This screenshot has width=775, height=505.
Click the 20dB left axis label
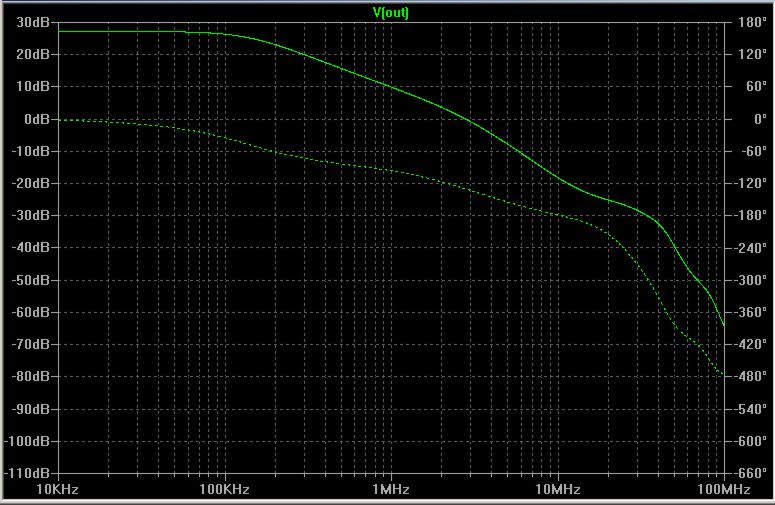tap(33, 54)
